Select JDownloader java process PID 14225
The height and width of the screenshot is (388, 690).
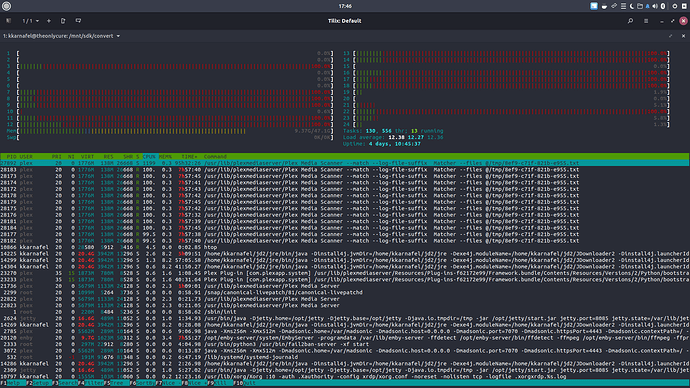click(345, 254)
